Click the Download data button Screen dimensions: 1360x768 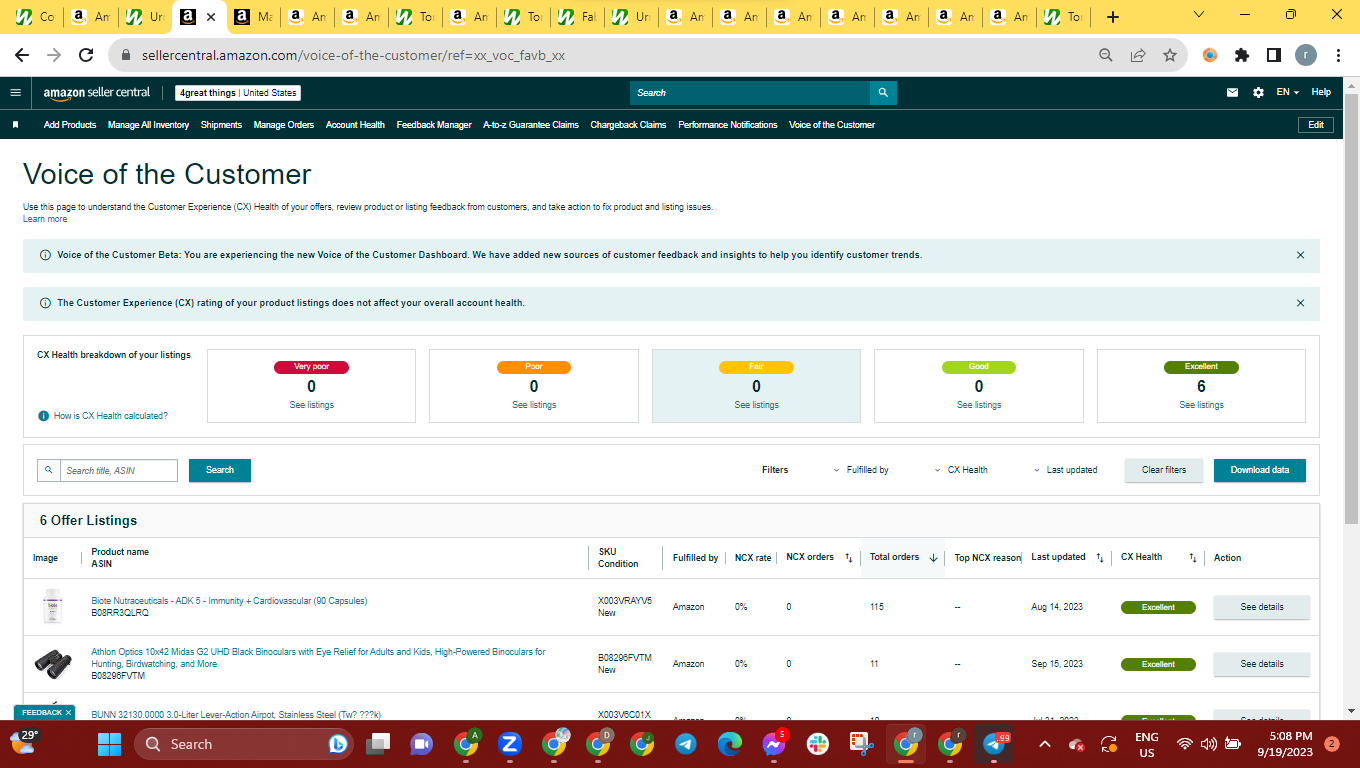click(x=1260, y=470)
